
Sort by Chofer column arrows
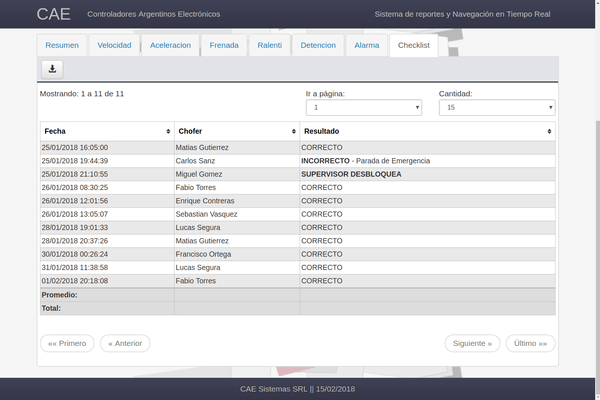coord(293,131)
